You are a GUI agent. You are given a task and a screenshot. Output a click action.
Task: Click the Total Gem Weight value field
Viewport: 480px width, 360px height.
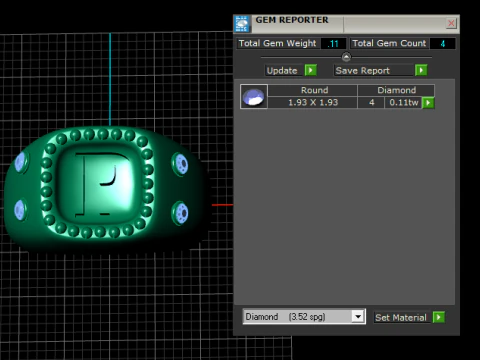pyautogui.click(x=333, y=44)
